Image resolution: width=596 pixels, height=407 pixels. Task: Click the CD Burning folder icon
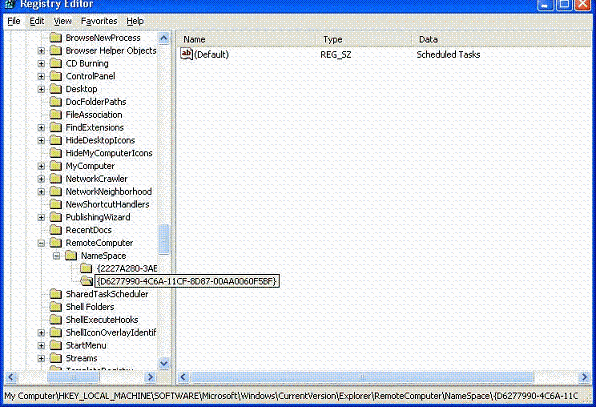(56, 63)
